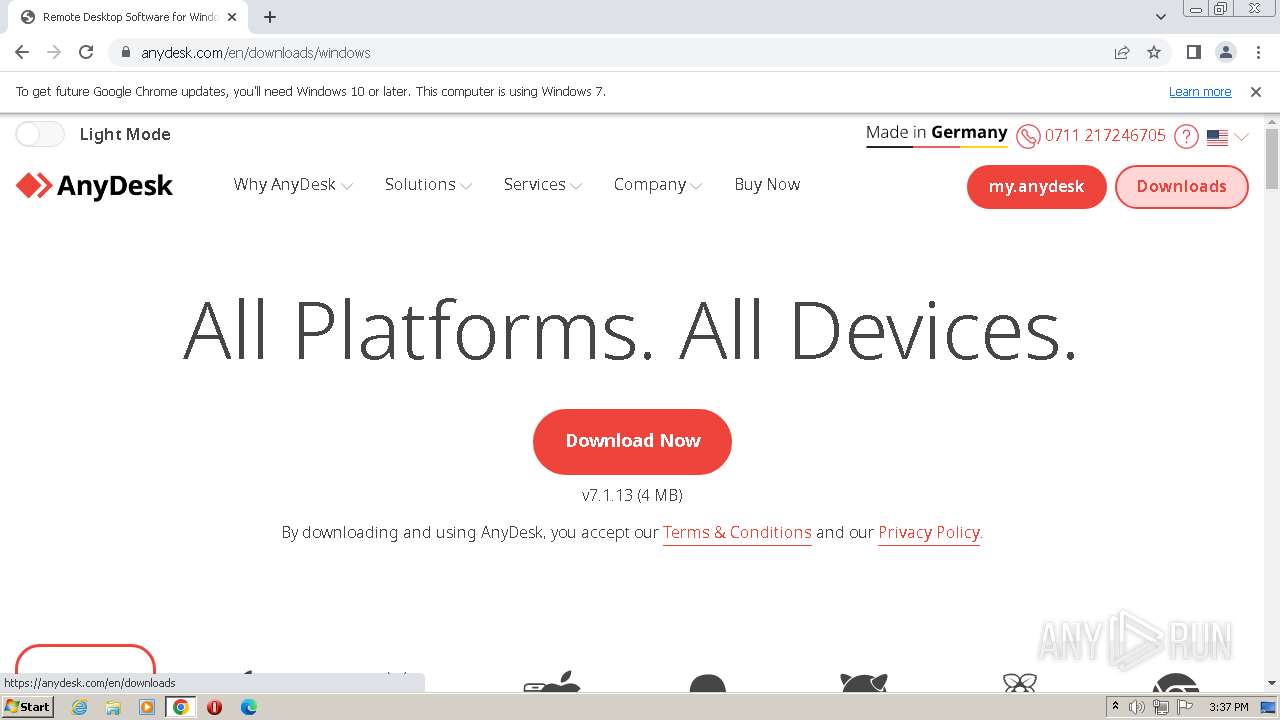Expand the Solutions menu
Viewport: 1280px width, 720px height.
point(428,185)
